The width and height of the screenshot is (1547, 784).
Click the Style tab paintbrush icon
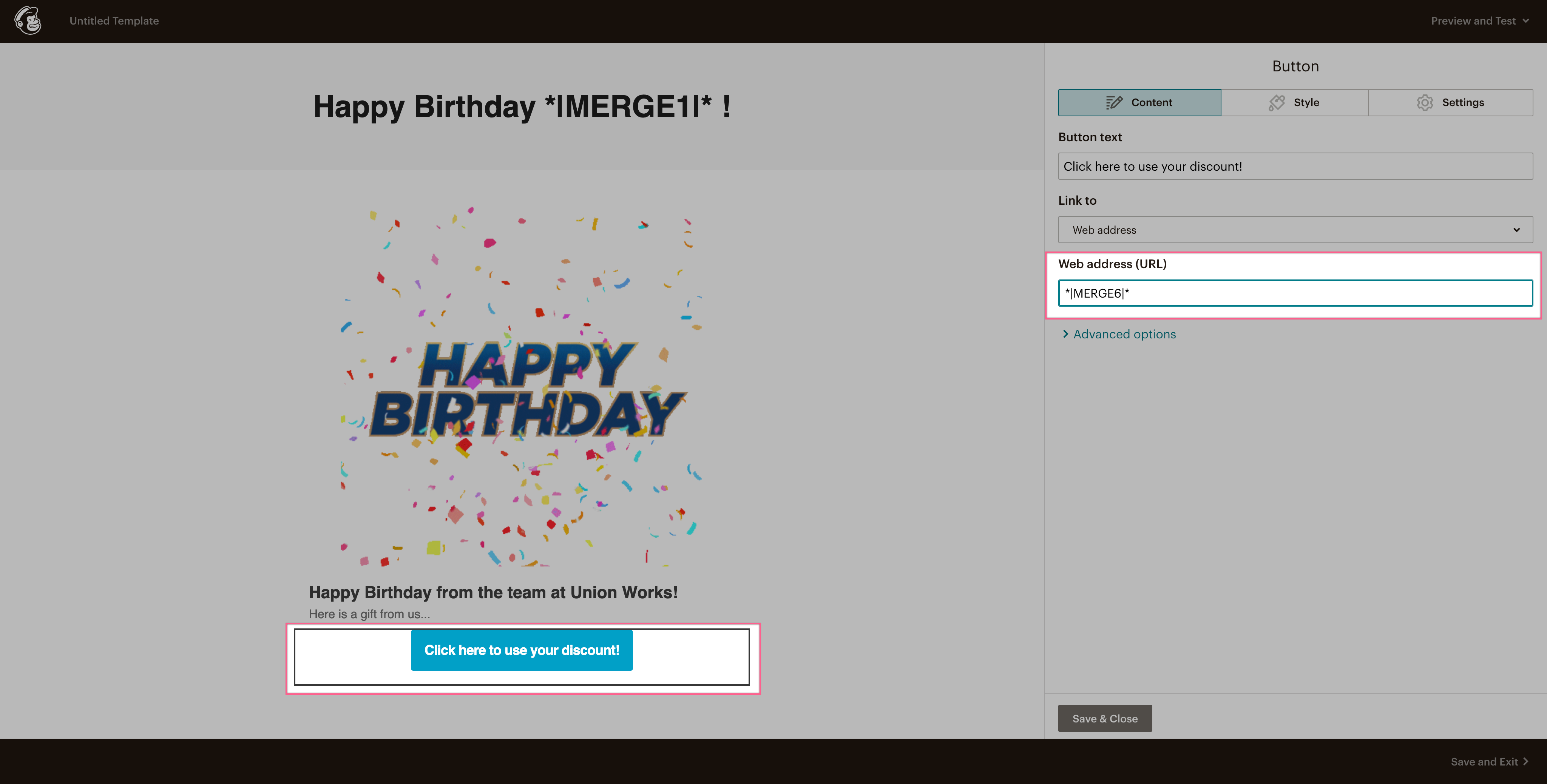tap(1277, 103)
